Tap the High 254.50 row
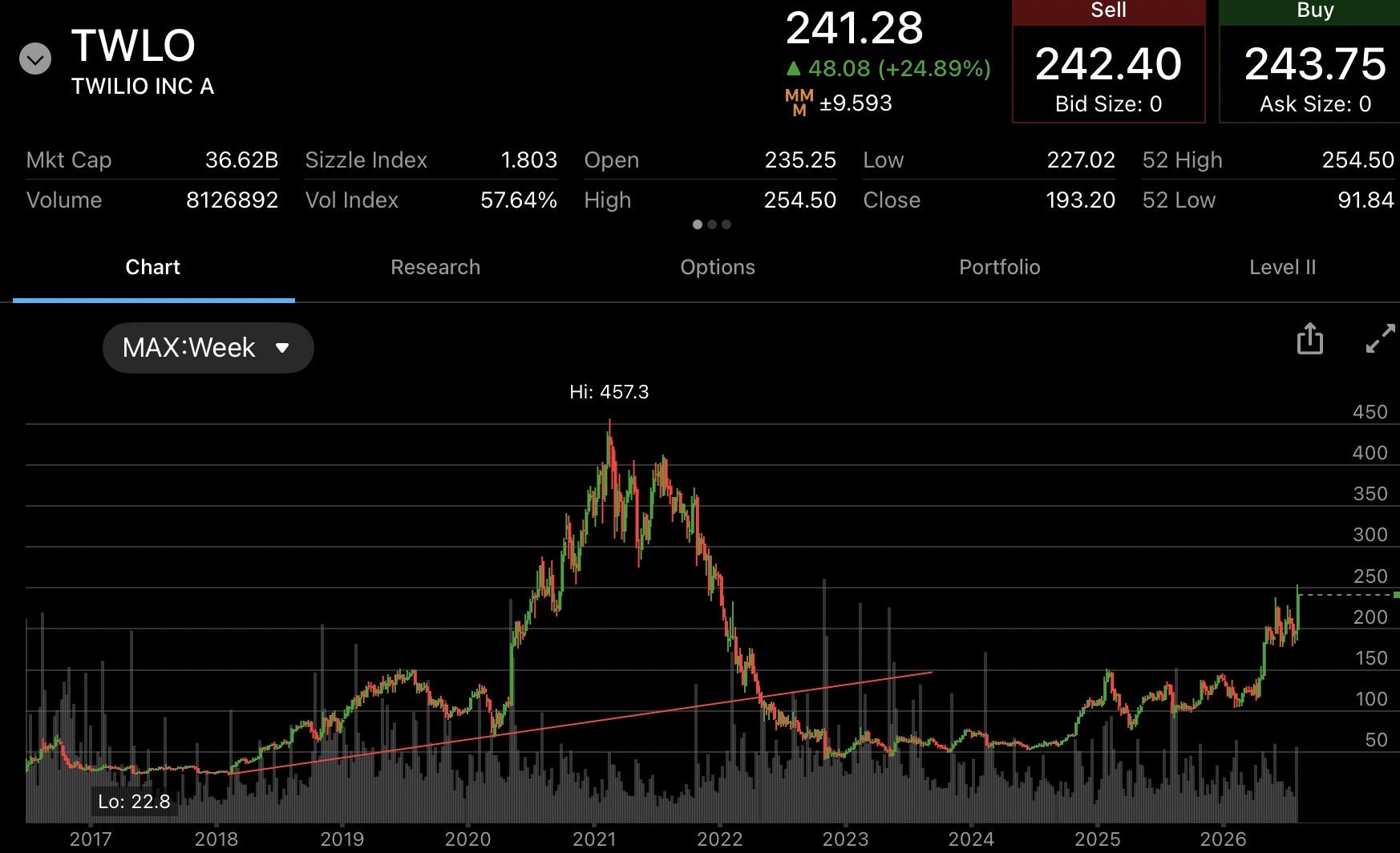Image resolution: width=1400 pixels, height=853 pixels. pos(710,200)
